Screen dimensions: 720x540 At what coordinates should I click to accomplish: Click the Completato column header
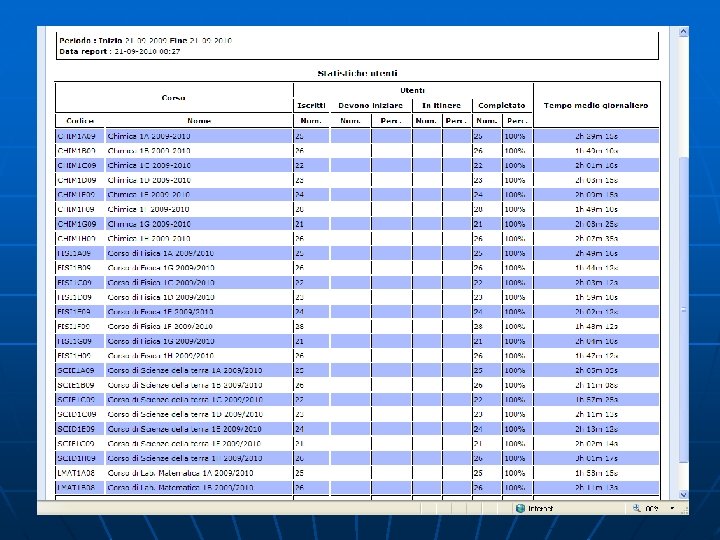coord(501,105)
